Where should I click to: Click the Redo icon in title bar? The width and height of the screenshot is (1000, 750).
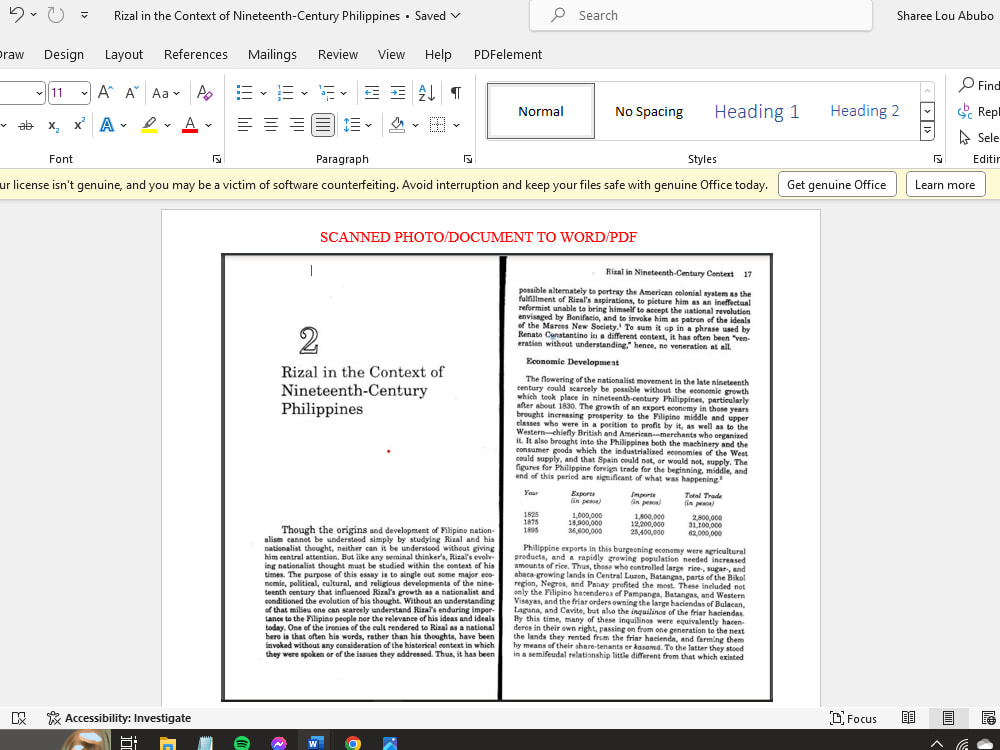click(55, 14)
